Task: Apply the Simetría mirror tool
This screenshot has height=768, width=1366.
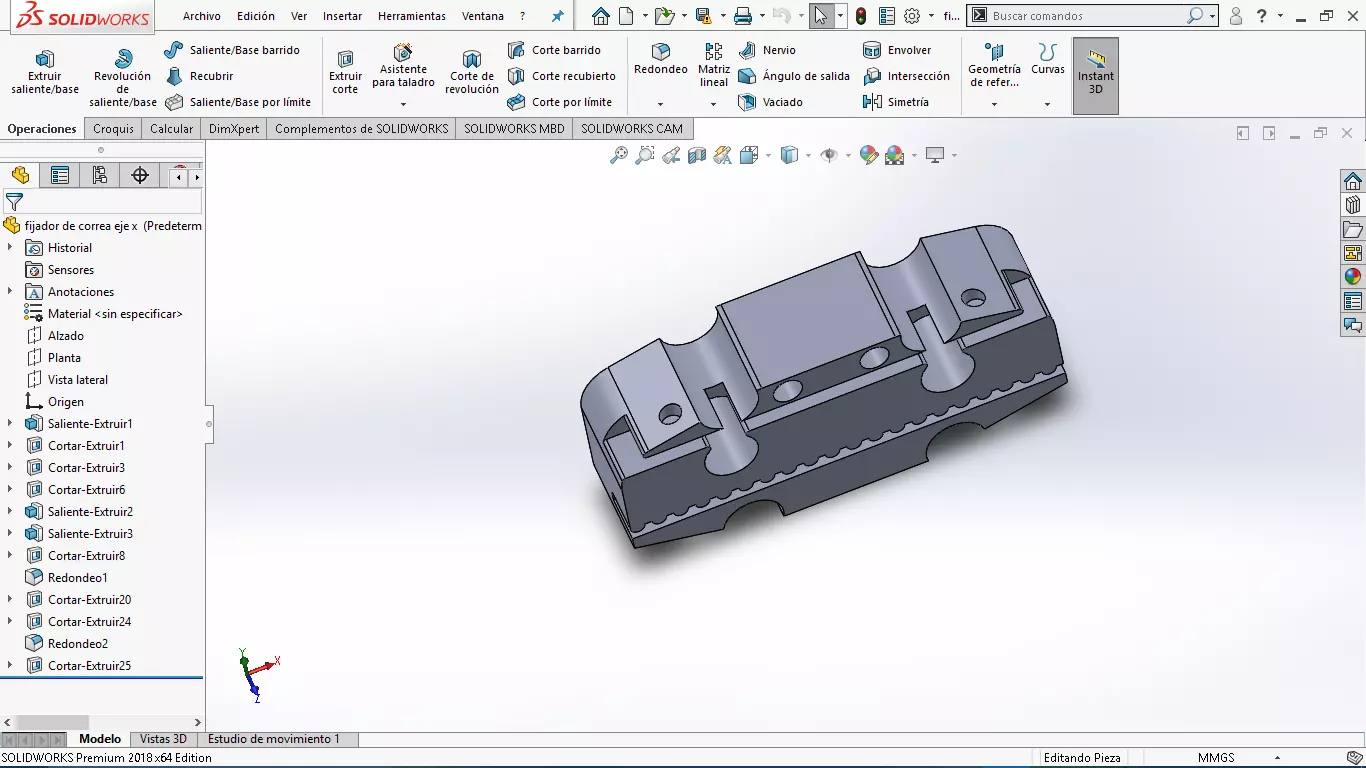Action: pyautogui.click(x=896, y=102)
